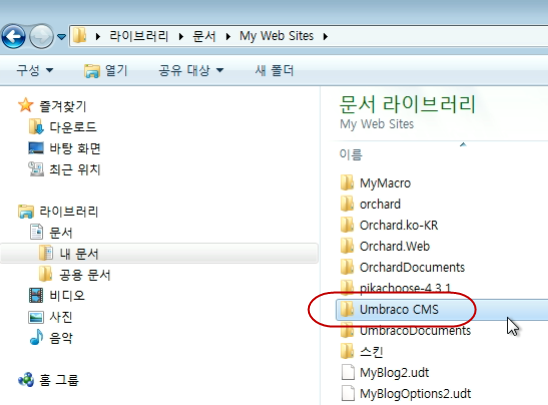Select the OrchardDocuments folder
The image size is (548, 405).
tap(412, 267)
